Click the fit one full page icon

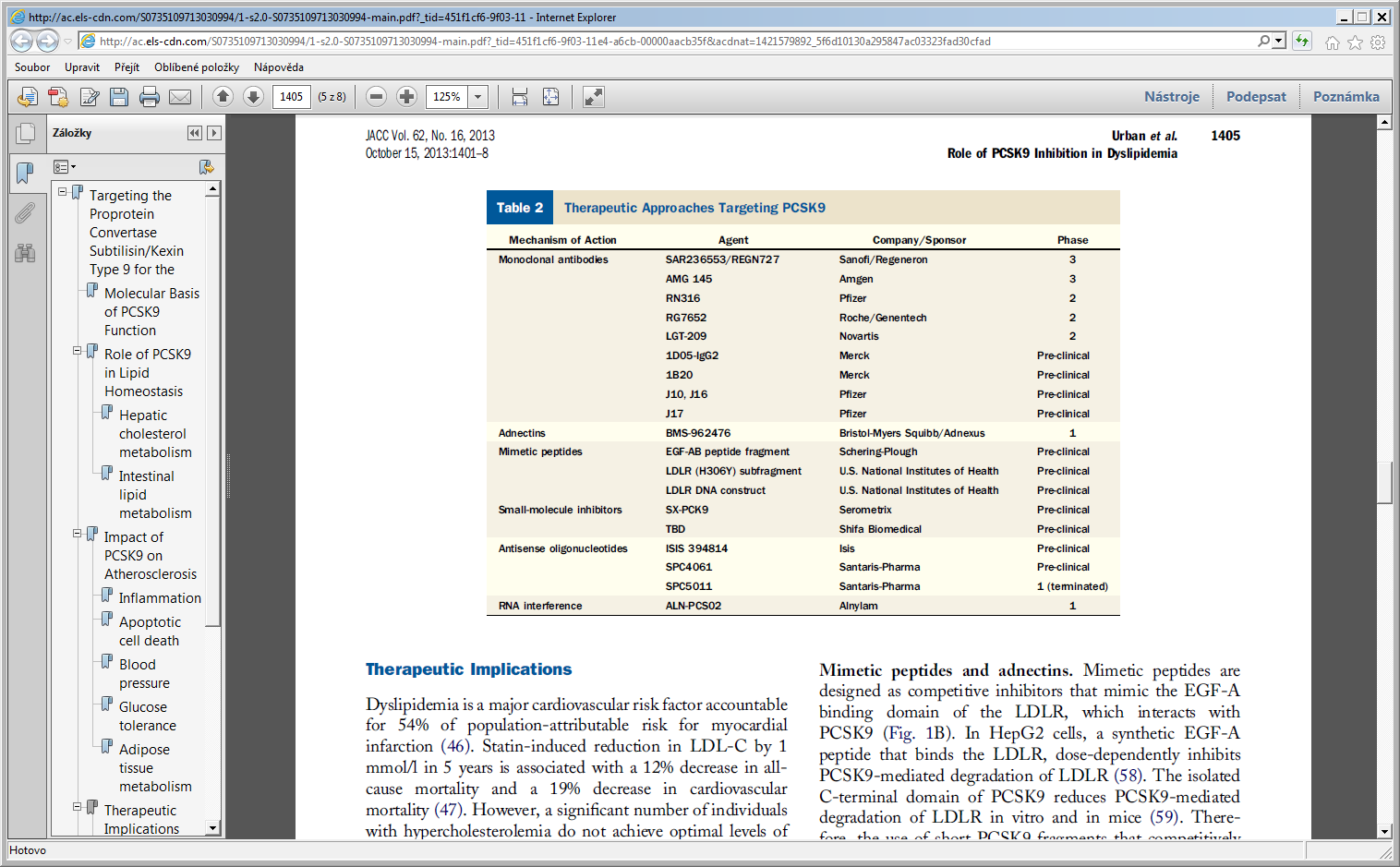coord(550,96)
